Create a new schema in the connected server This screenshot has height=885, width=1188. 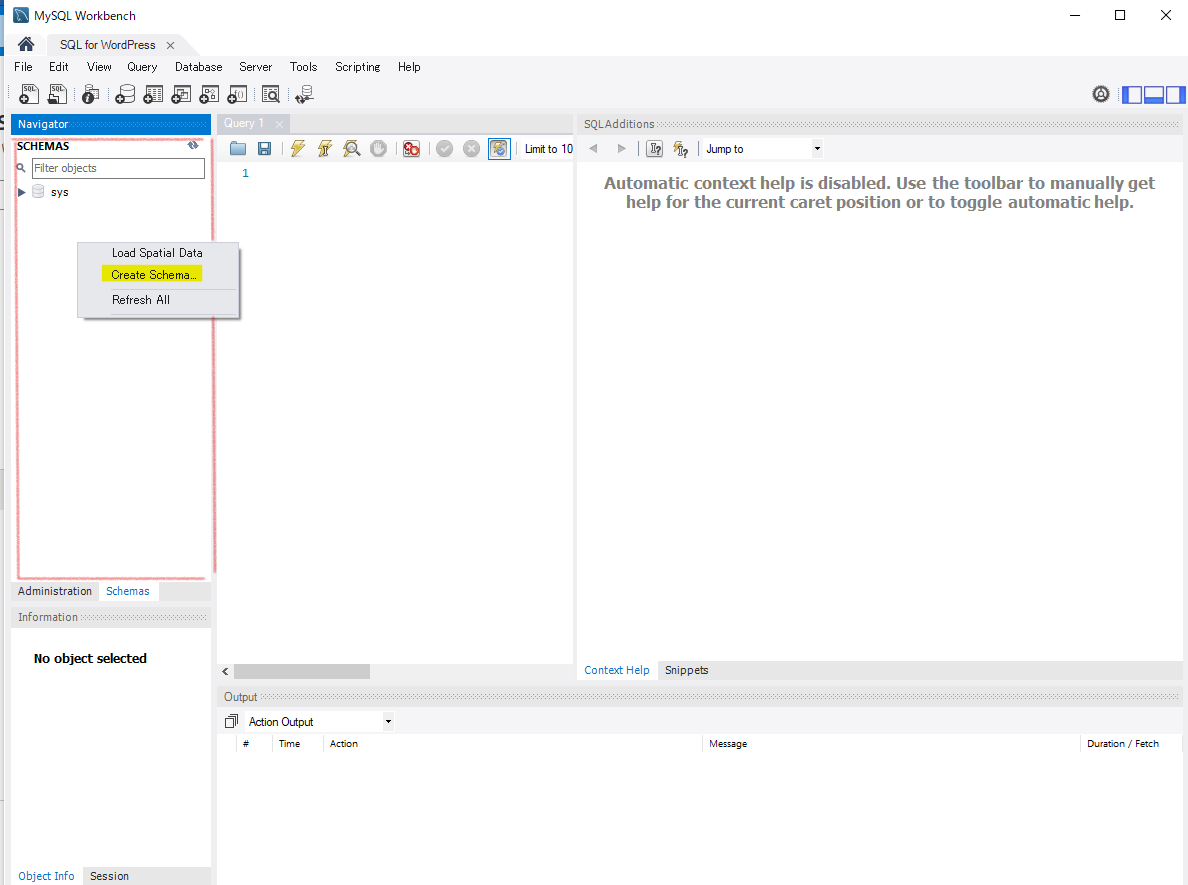pos(125,94)
